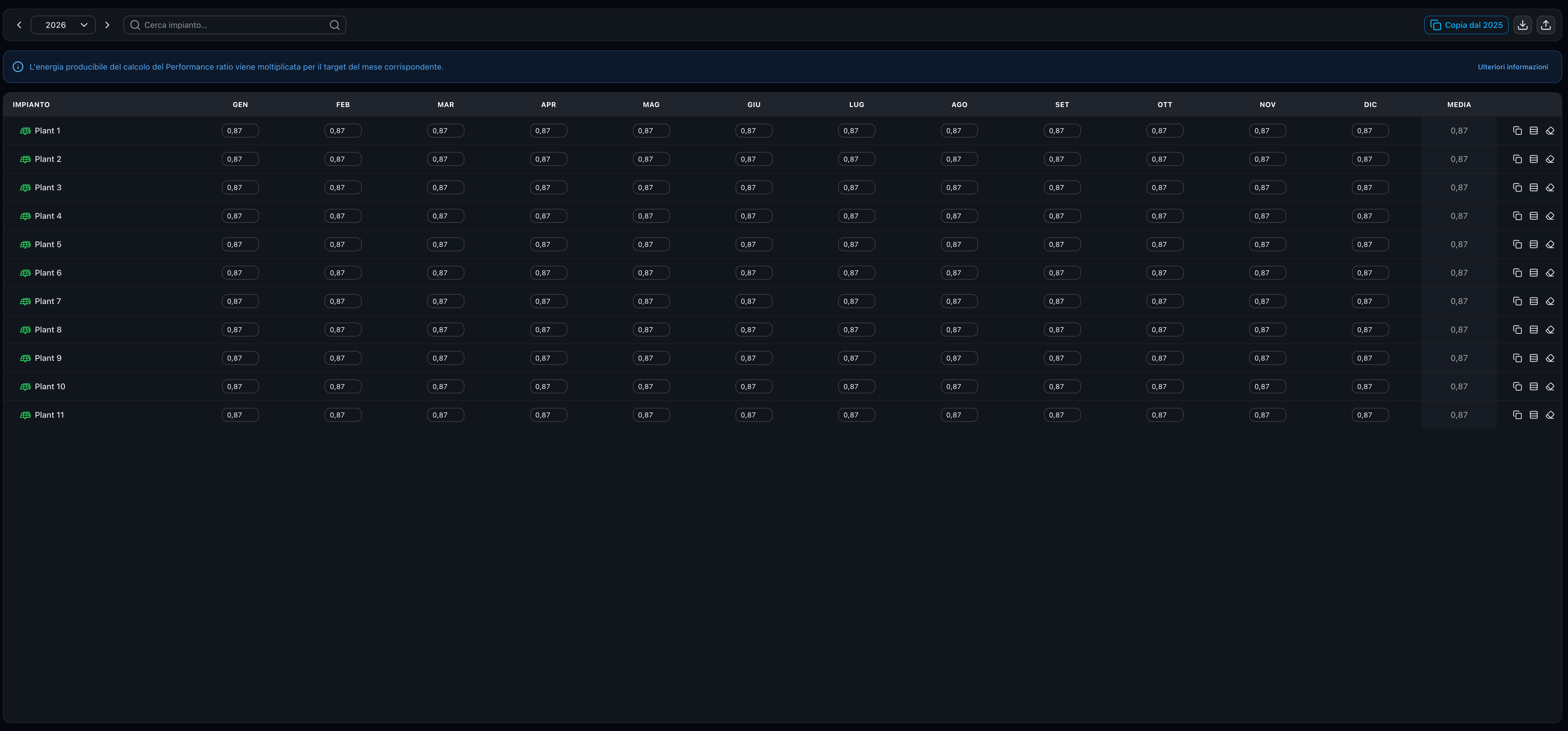The height and width of the screenshot is (731, 1568).
Task: Open the Ulteriori informazioni link
Action: point(1513,67)
